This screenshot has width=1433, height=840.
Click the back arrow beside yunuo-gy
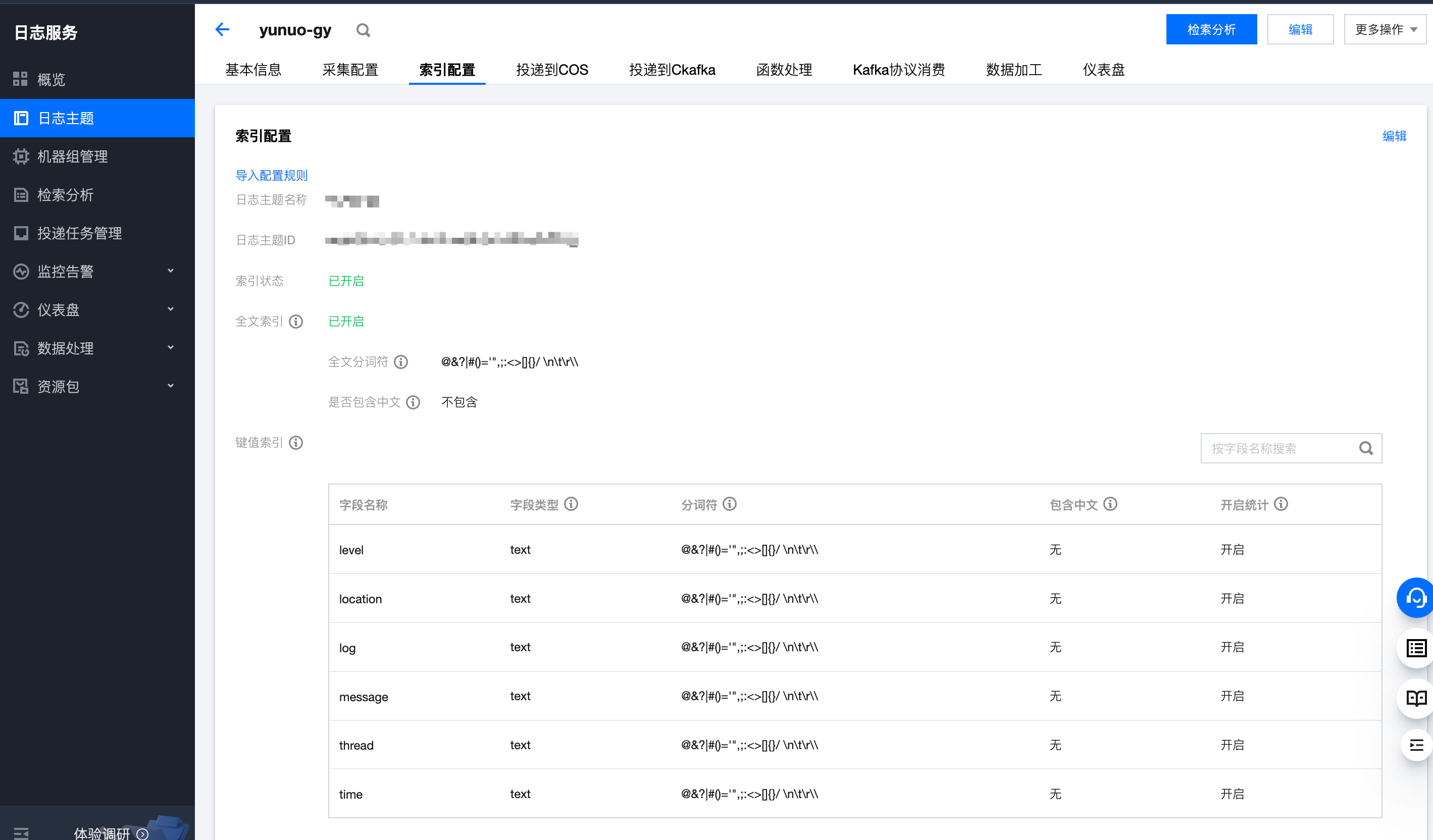click(x=222, y=29)
